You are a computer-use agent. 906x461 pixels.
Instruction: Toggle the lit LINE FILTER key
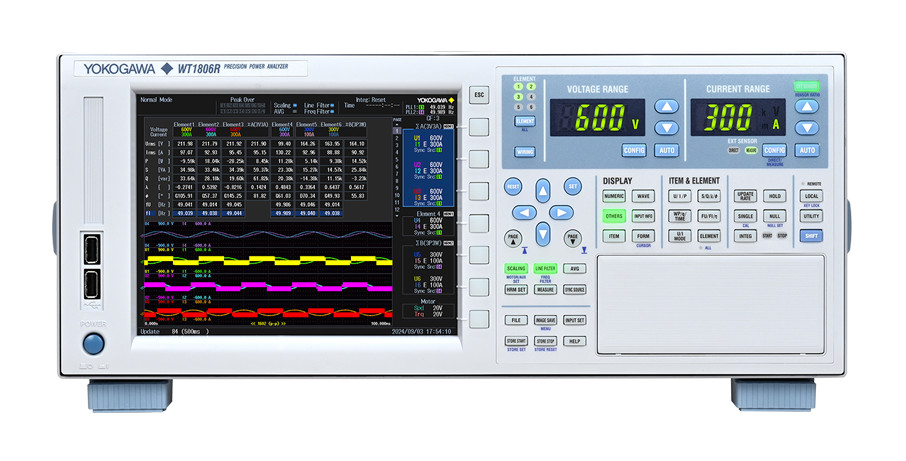[545, 269]
